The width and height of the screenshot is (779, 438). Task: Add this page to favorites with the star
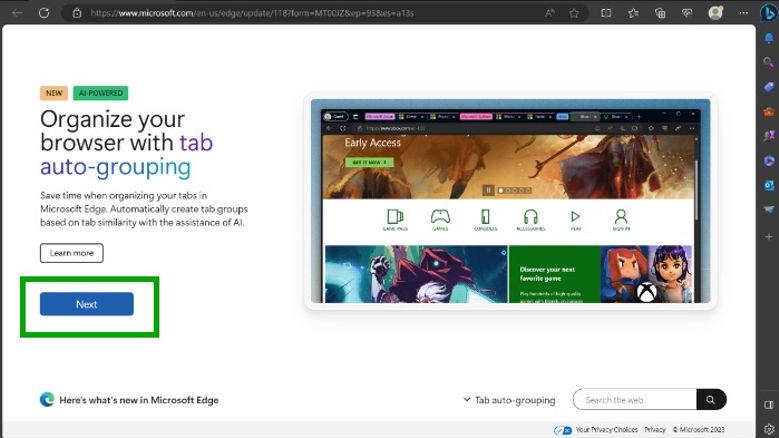coord(574,13)
